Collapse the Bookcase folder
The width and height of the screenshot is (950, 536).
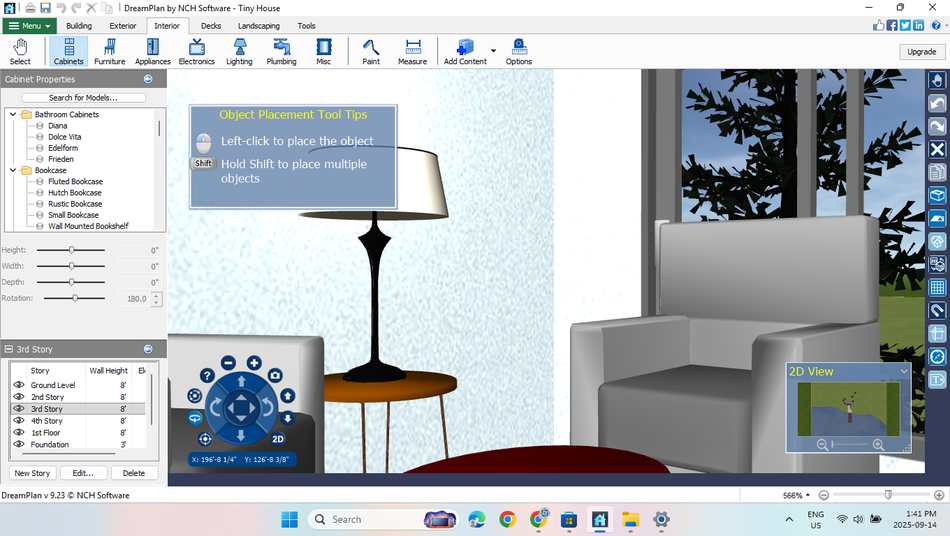pyautogui.click(x=13, y=170)
